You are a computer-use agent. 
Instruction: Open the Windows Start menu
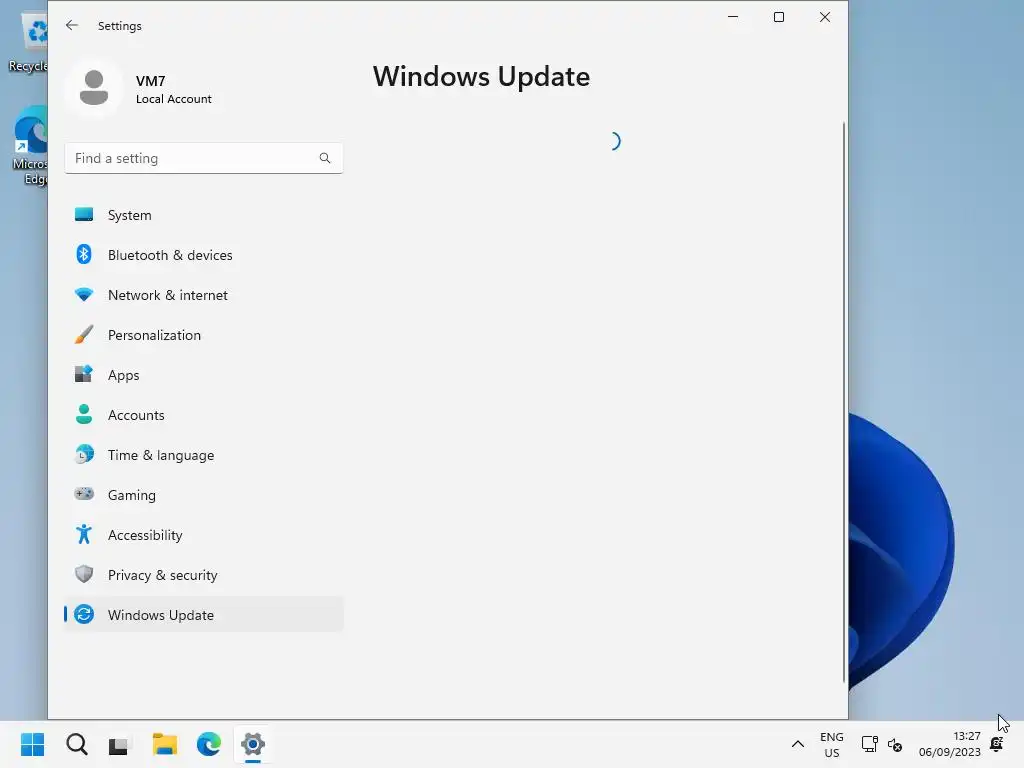pyautogui.click(x=33, y=744)
